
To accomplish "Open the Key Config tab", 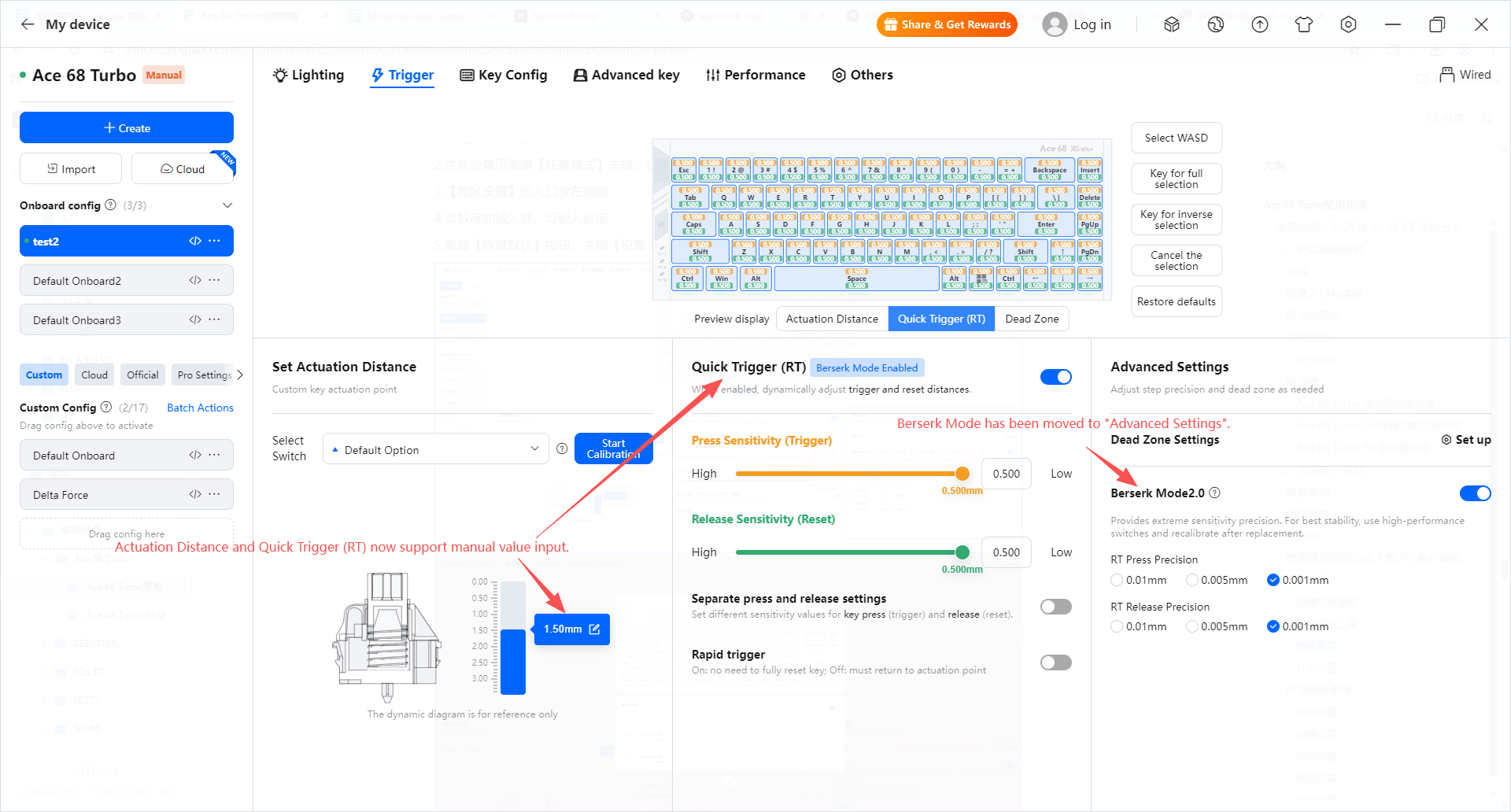I will click(504, 75).
